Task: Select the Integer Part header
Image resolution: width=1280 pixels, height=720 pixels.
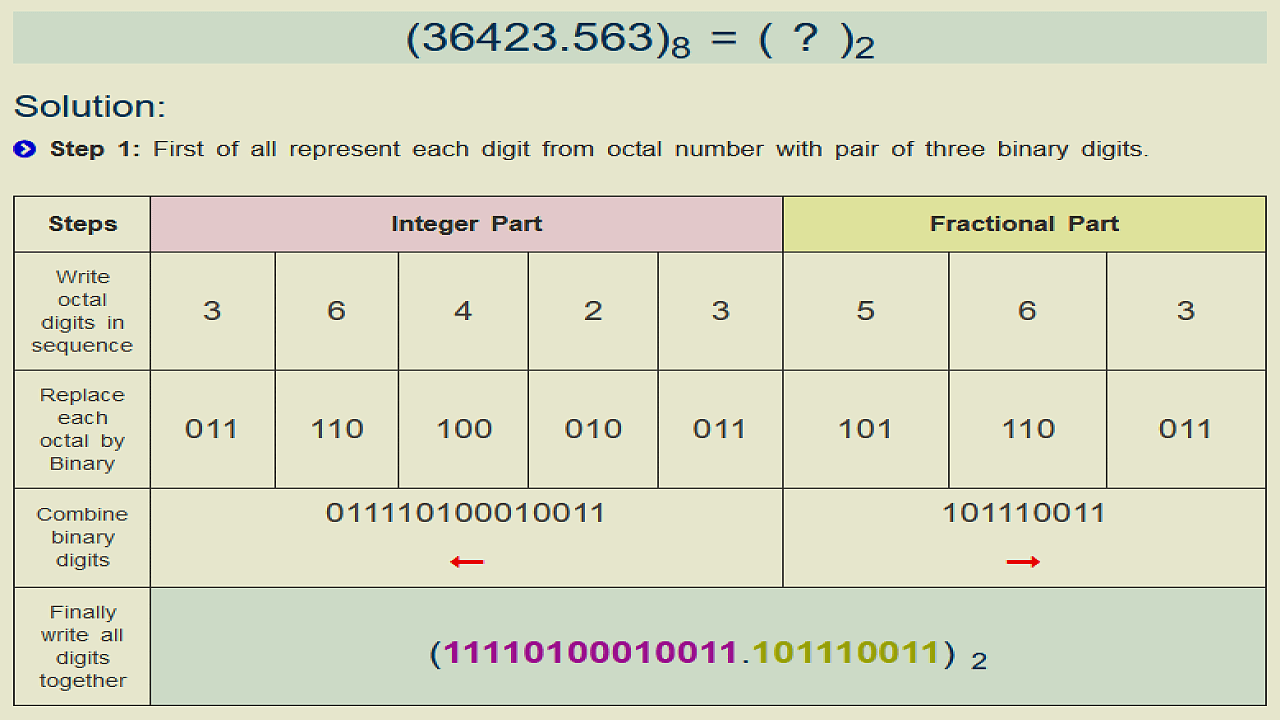Action: point(466,224)
